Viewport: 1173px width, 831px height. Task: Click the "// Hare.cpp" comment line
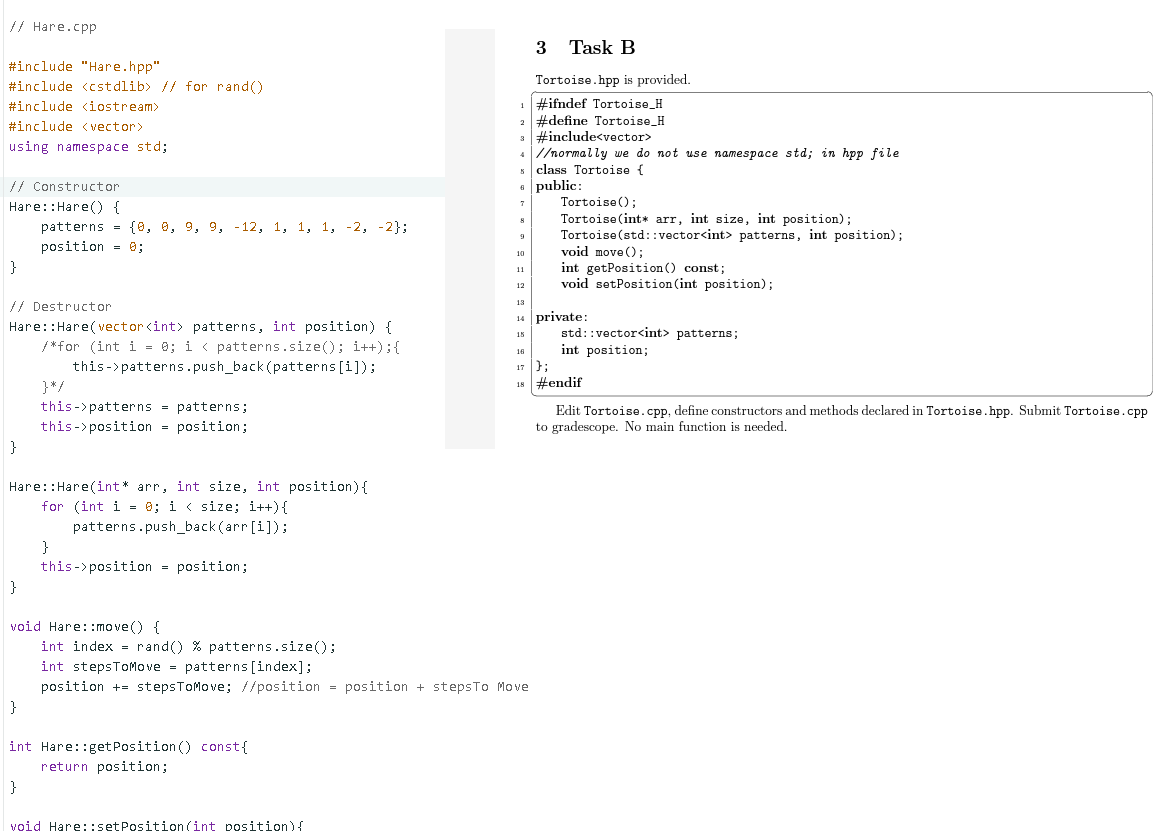[x=52, y=26]
